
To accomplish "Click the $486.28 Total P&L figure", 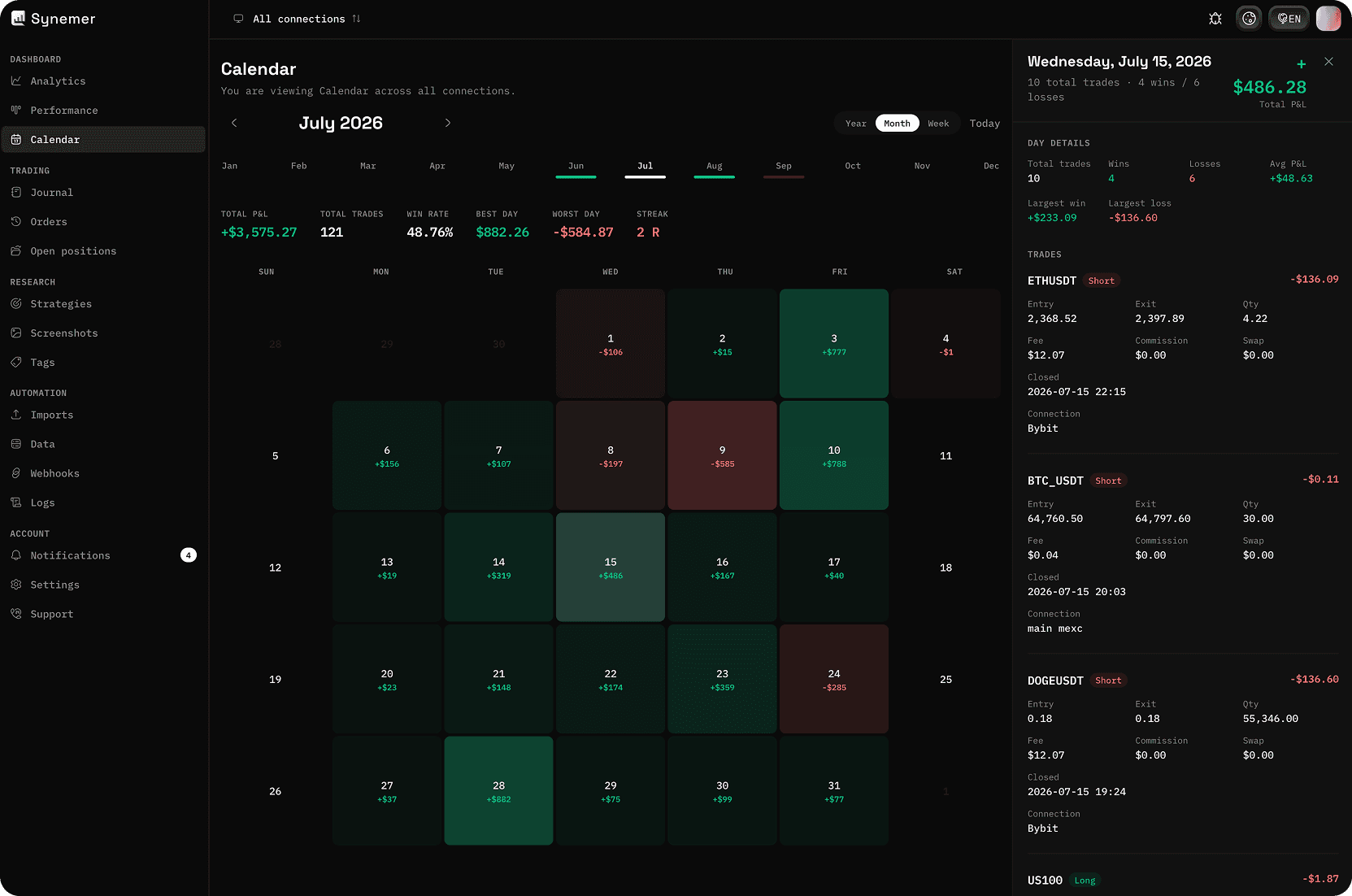I will [1270, 87].
